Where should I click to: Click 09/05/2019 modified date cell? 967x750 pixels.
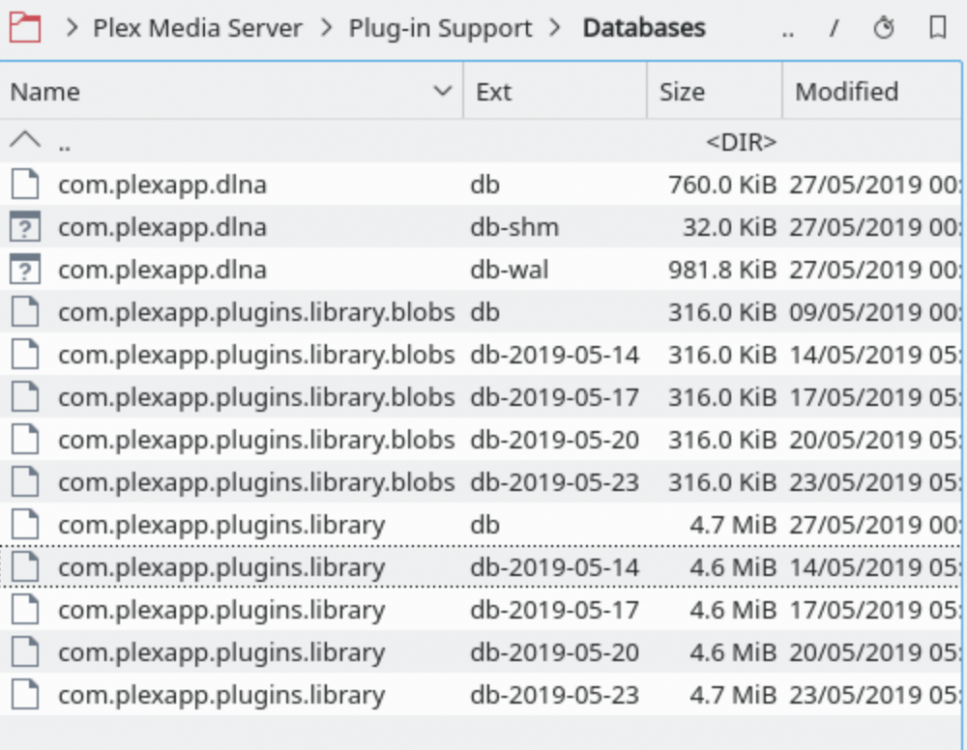click(x=874, y=312)
